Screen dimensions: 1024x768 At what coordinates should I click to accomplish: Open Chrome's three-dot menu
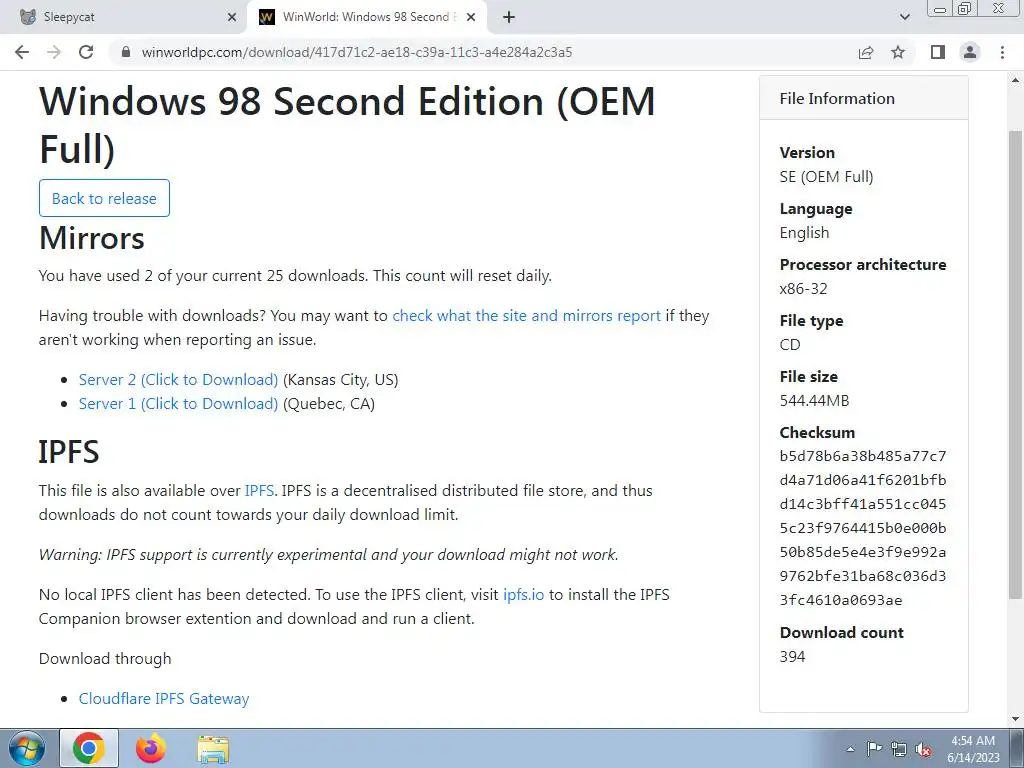pyautogui.click(x=1002, y=52)
